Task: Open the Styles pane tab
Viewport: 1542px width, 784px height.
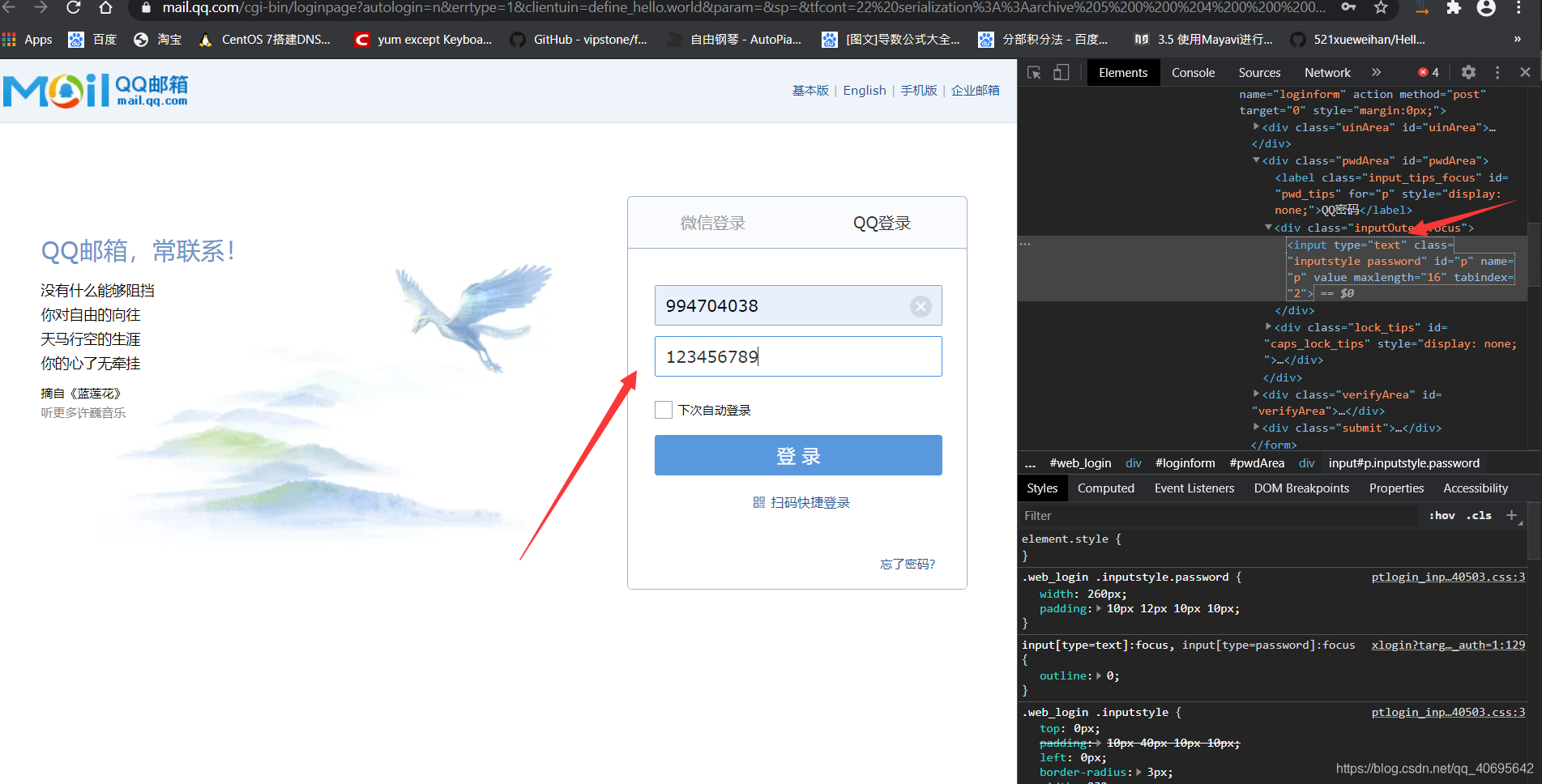Action: click(x=1042, y=488)
